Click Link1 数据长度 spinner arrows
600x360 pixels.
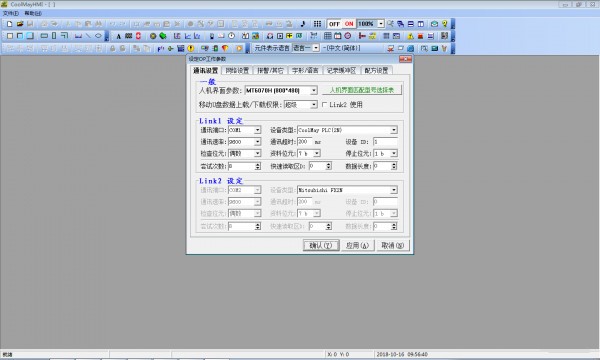394,166
